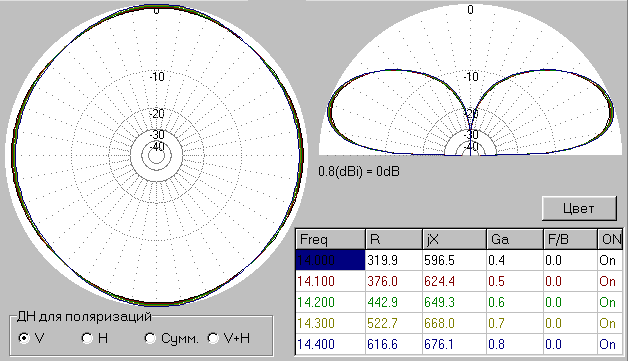Click the jX value 649.3

pos(454,302)
